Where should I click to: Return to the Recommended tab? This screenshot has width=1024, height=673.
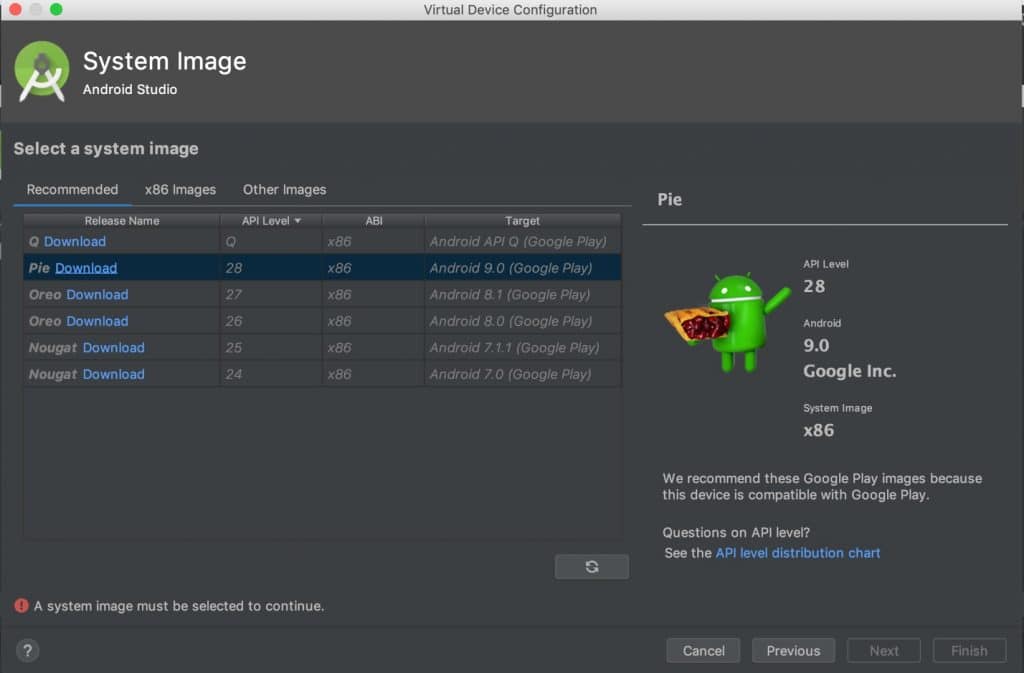point(71,189)
